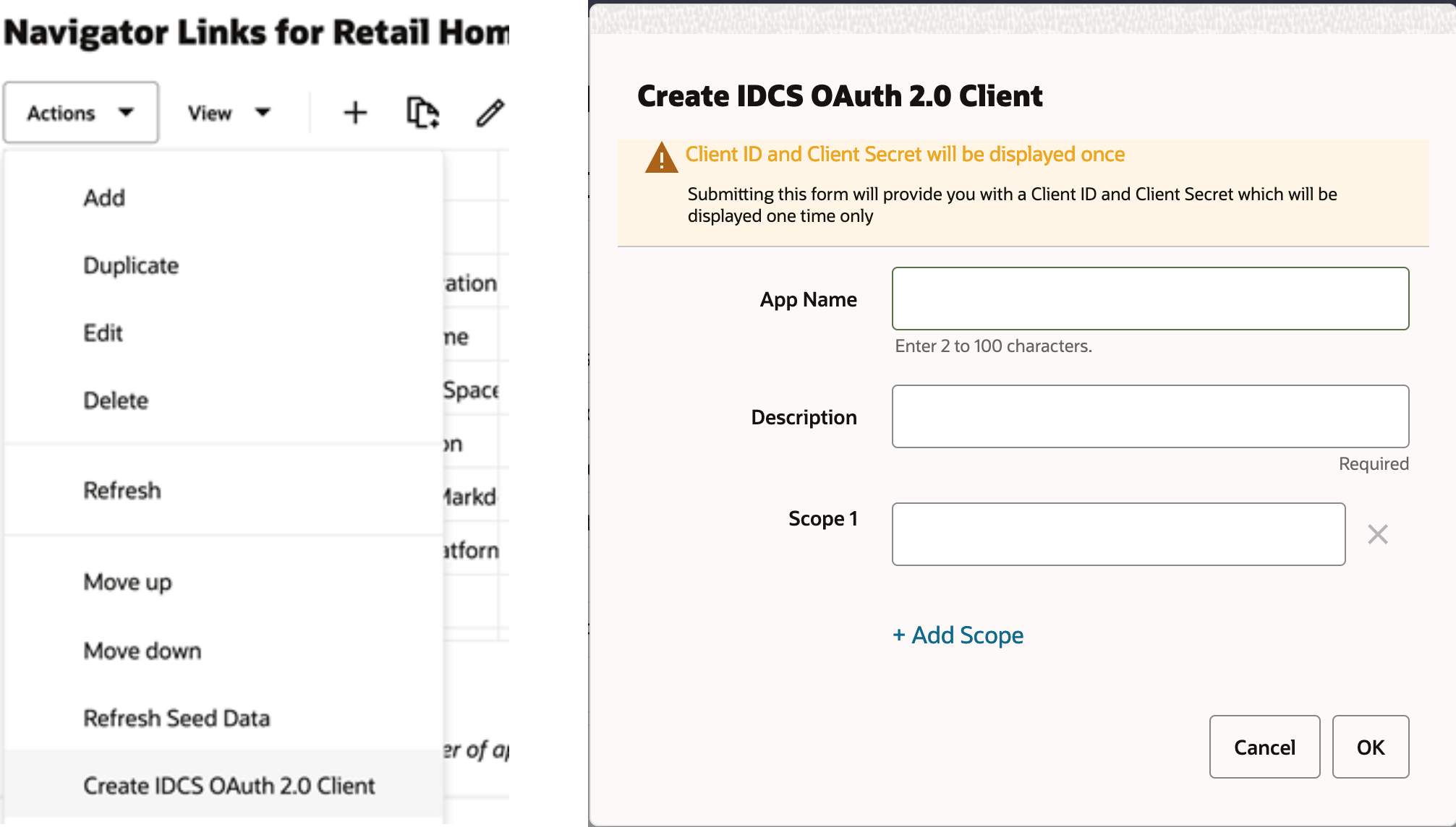Focus the Scope 1 input field
Screen dimensions: 1456x827
coord(1118,534)
